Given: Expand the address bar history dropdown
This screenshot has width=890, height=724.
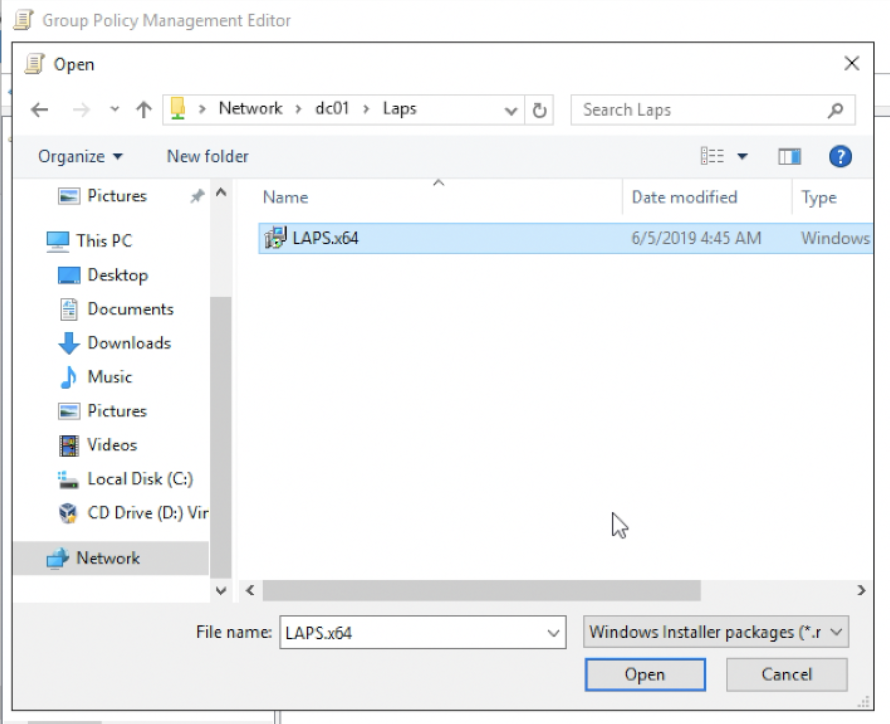Looking at the screenshot, I should click(511, 111).
